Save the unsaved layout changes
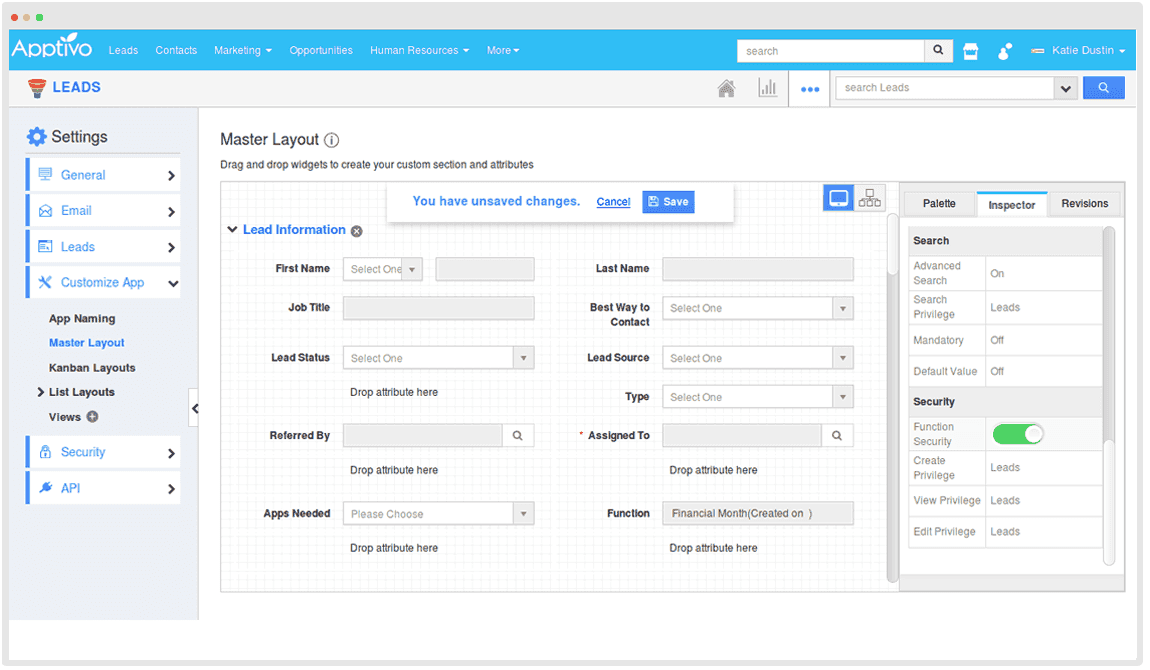This screenshot has height=670, width=1150. coord(668,201)
